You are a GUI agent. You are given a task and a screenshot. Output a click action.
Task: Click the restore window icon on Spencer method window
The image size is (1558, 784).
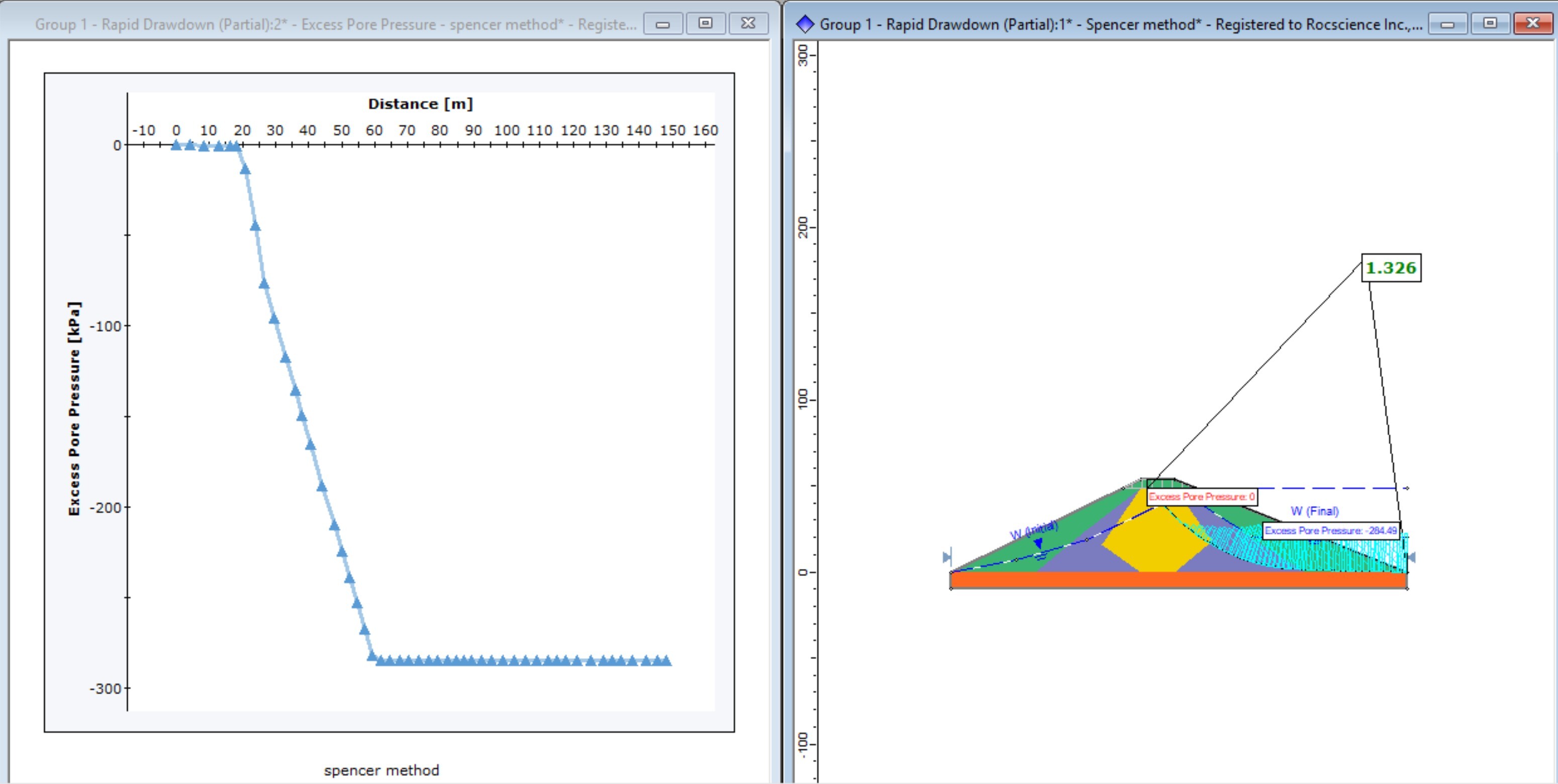(x=1491, y=24)
